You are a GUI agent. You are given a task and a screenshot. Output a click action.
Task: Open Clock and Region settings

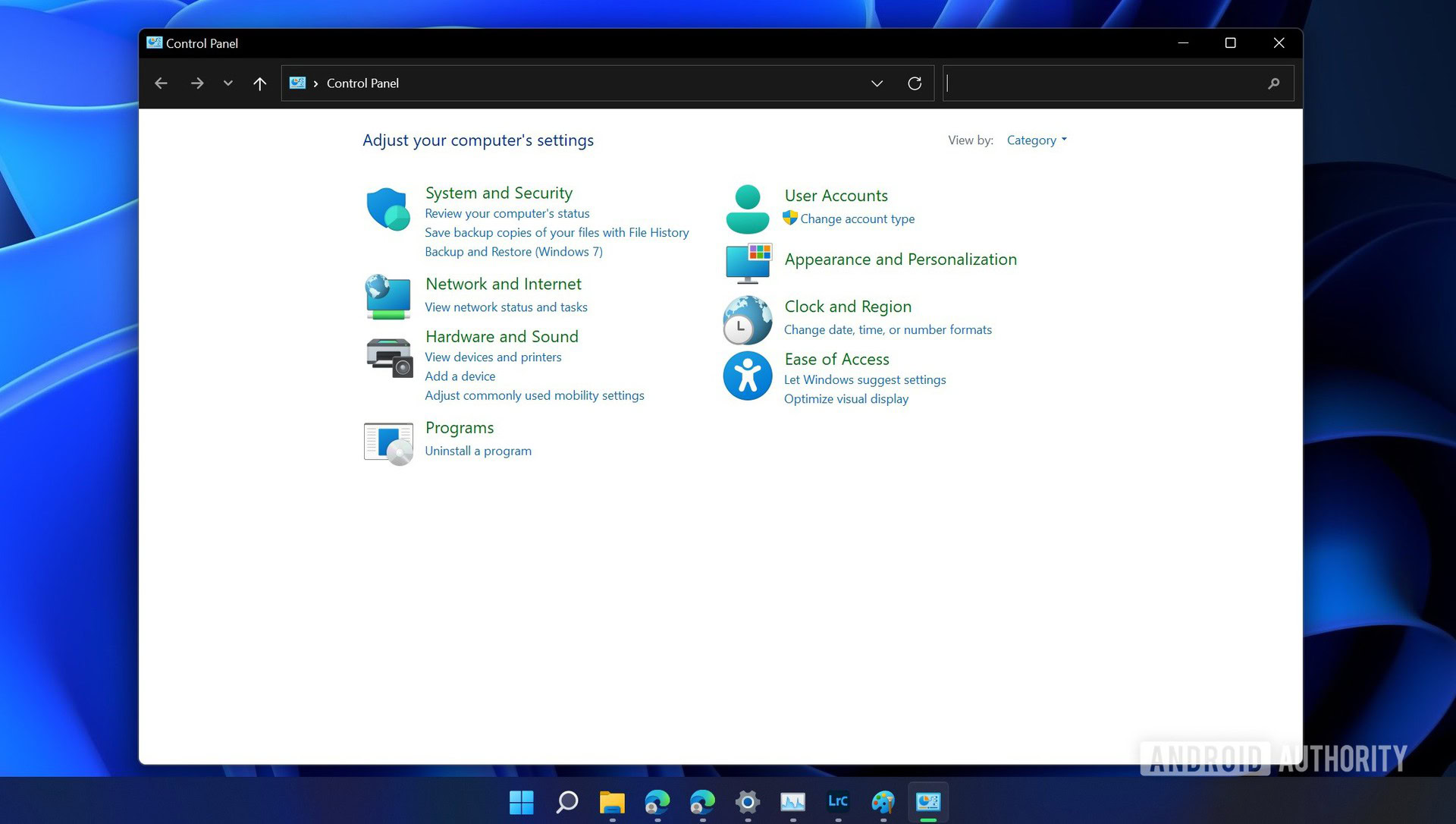[847, 305]
